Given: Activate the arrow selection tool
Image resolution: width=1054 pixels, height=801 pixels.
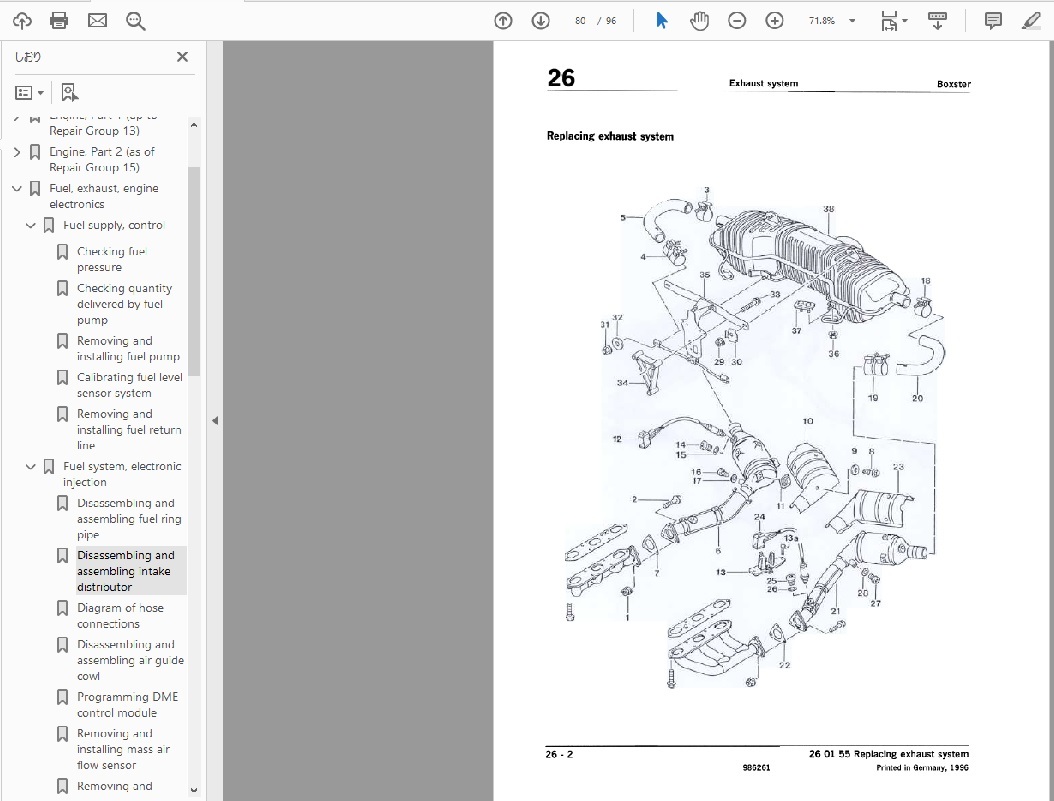Looking at the screenshot, I should tap(662, 20).
